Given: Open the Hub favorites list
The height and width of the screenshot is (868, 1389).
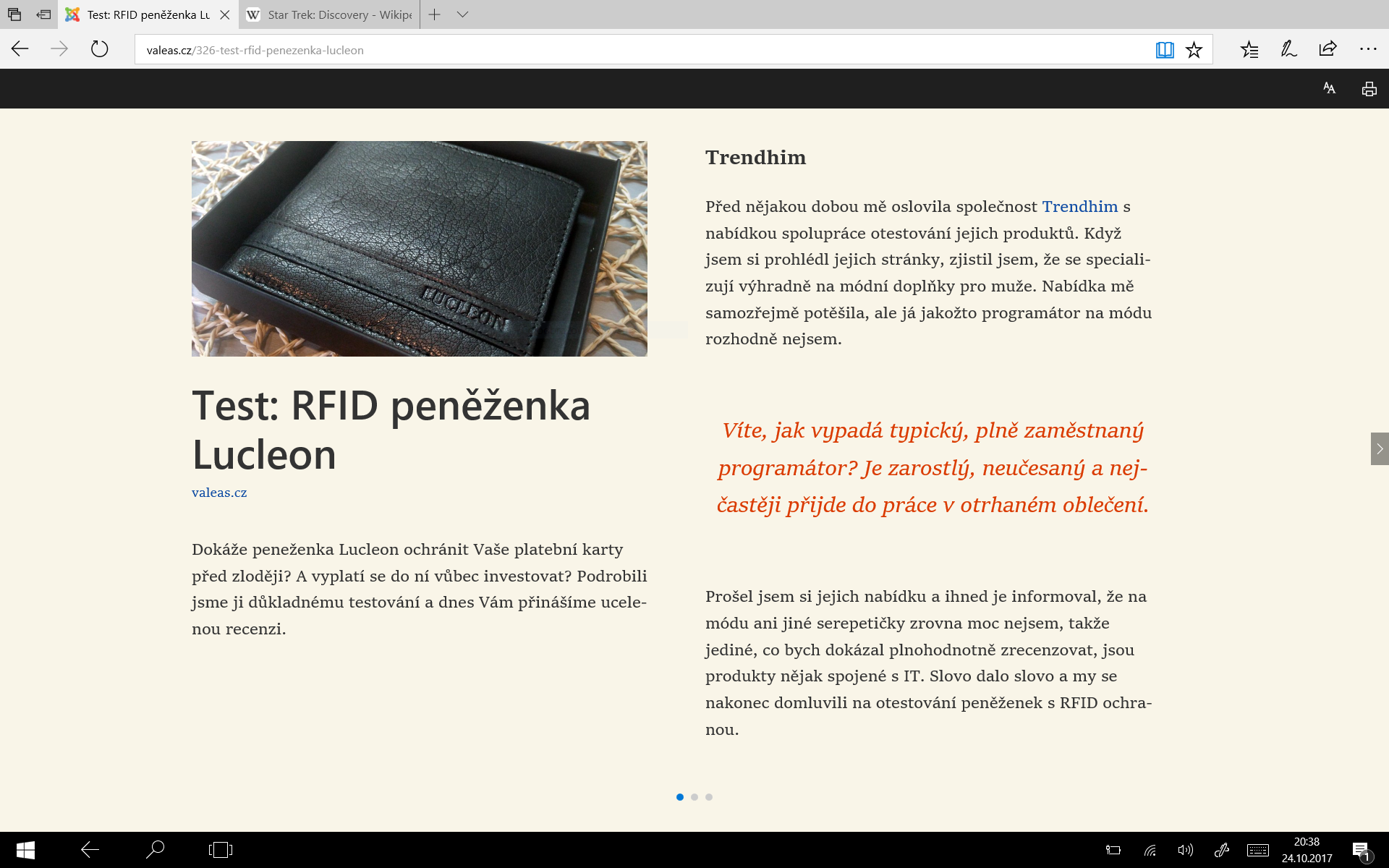Looking at the screenshot, I should tap(1249, 49).
